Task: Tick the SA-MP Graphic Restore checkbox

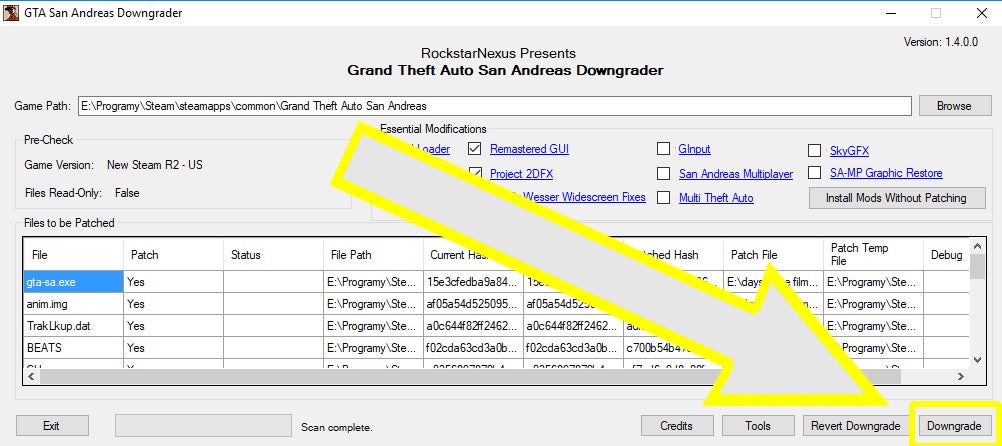Action: click(x=815, y=173)
